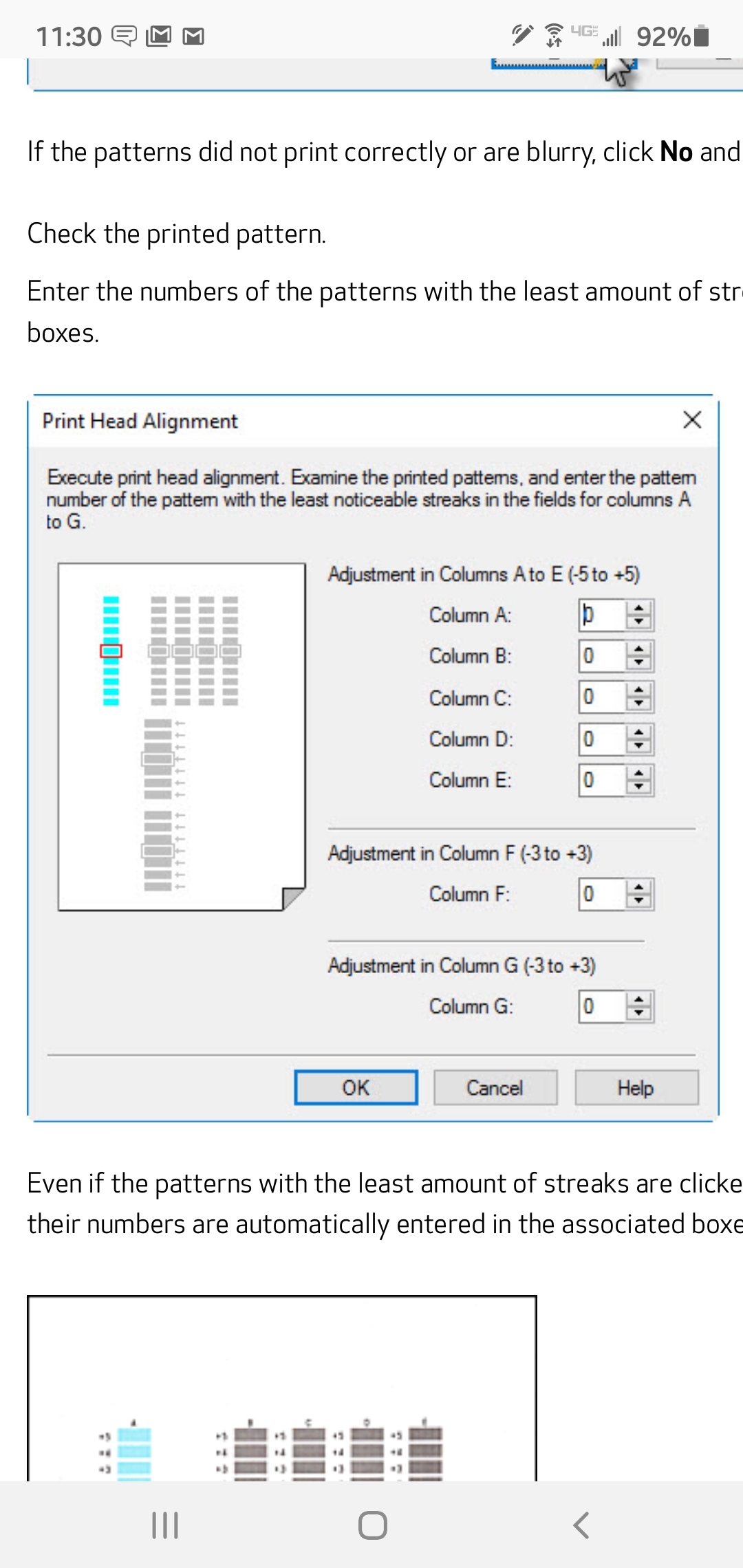This screenshot has height=1568, width=743.
Task: Focus the Column E number field
Action: pos(602,781)
